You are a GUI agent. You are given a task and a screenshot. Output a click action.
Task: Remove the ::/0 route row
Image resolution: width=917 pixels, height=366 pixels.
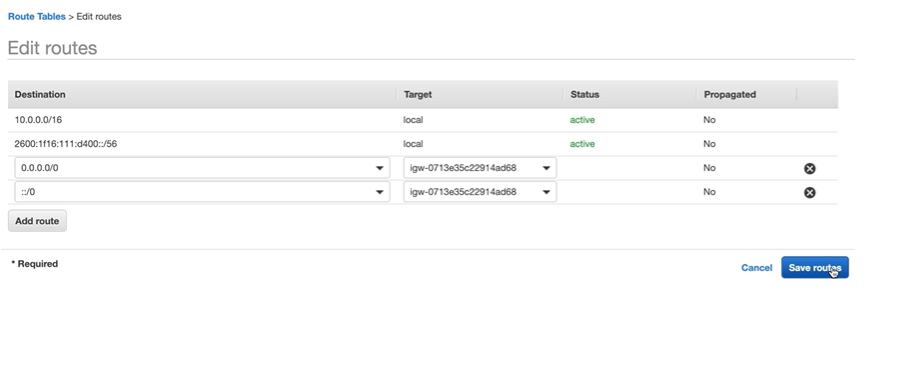click(809, 192)
